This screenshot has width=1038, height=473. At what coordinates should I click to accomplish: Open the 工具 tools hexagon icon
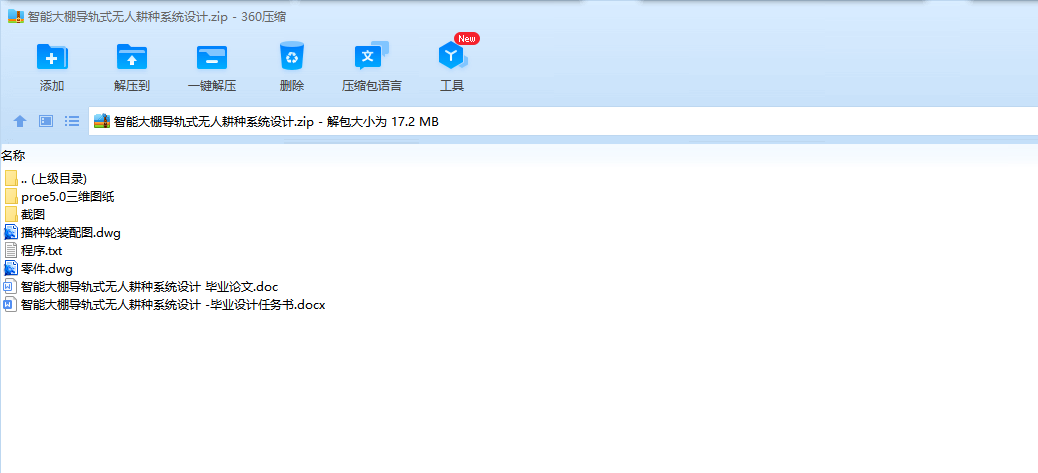pos(452,57)
